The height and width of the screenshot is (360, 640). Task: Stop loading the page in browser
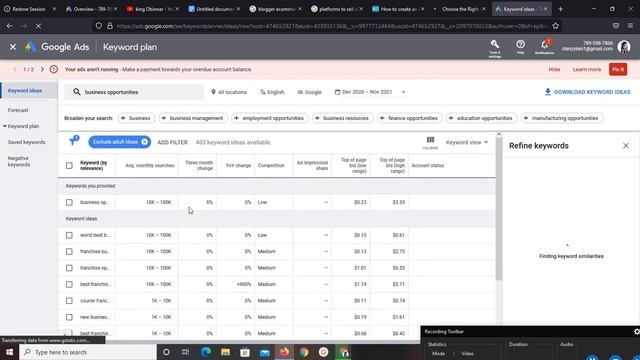pyautogui.click(x=38, y=26)
